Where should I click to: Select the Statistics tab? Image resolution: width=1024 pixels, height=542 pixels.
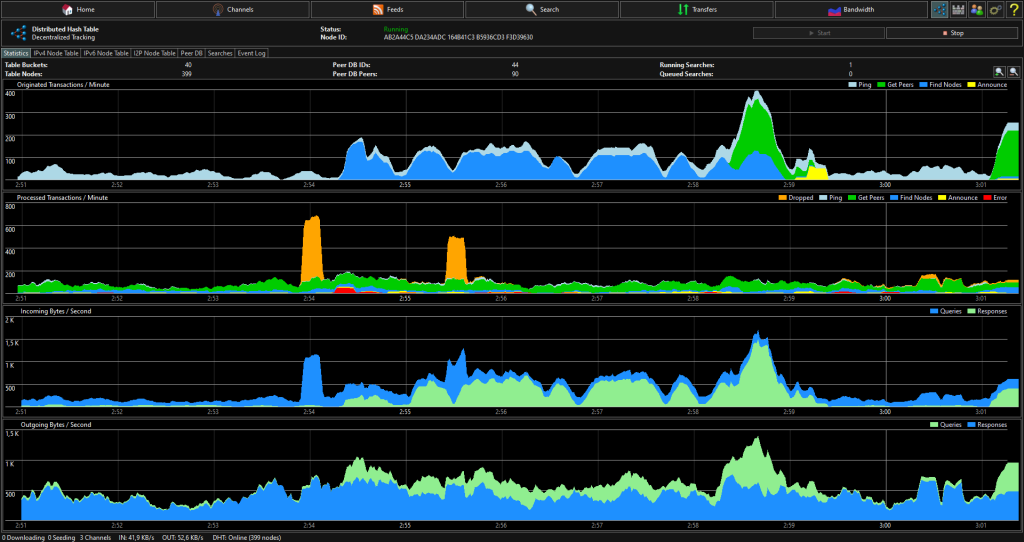tap(16, 53)
